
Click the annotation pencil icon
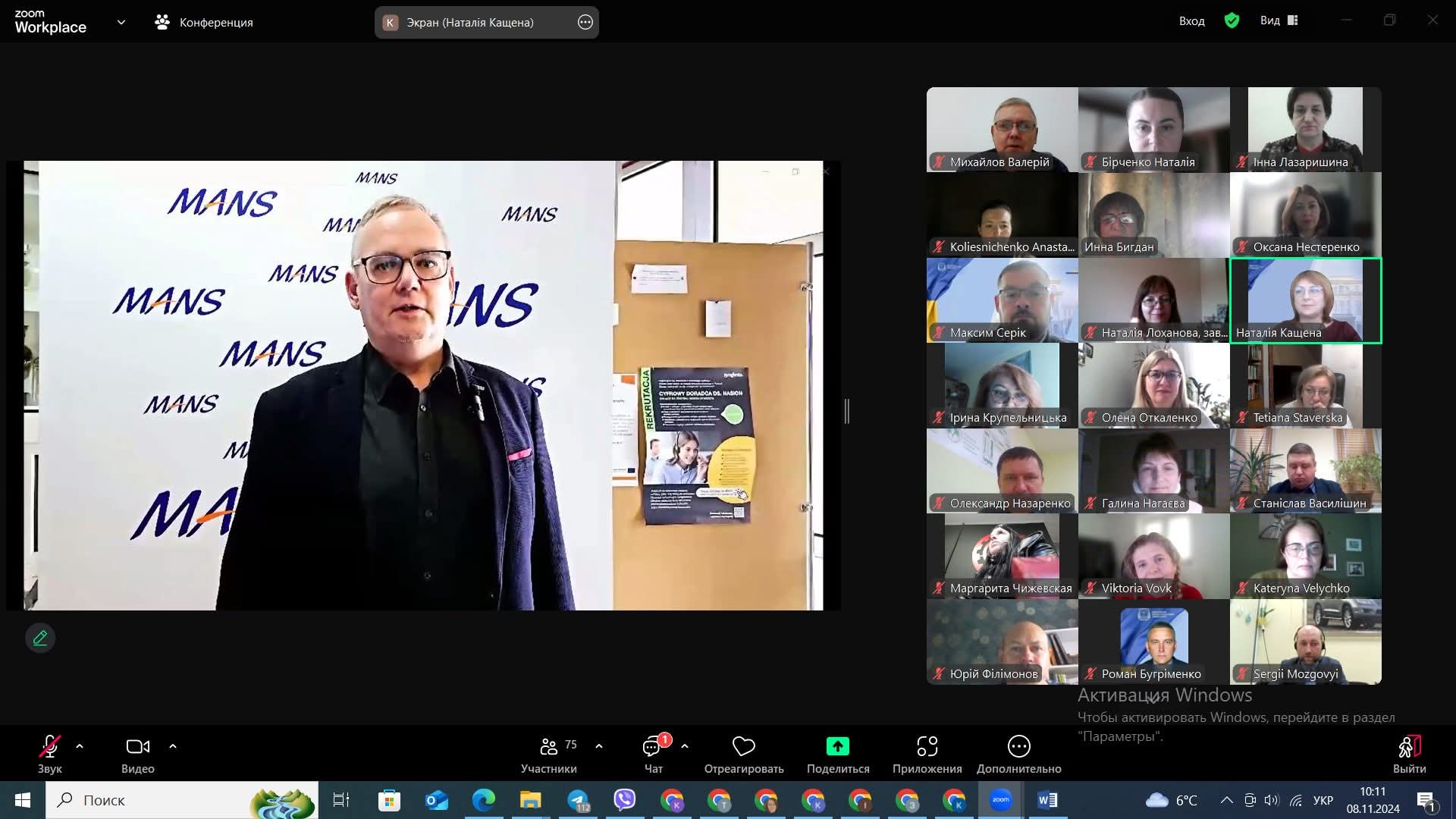[40, 638]
